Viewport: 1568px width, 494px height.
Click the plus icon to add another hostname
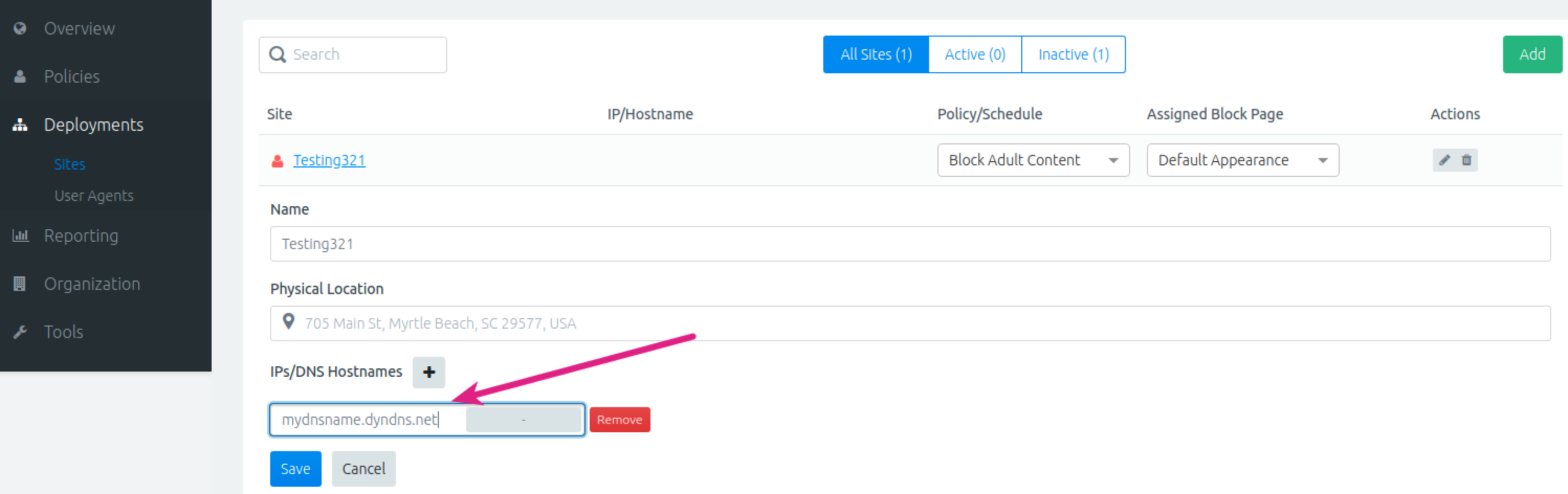[x=428, y=372]
